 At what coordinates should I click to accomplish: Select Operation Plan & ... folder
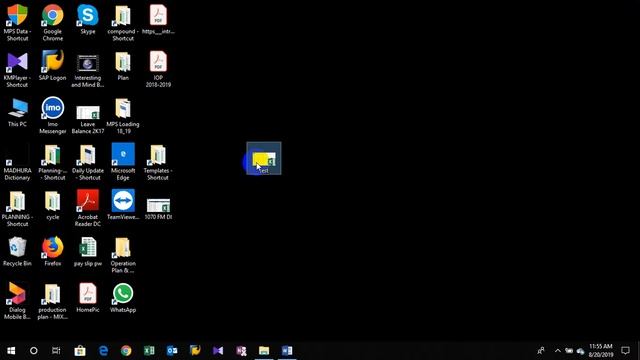click(x=123, y=256)
